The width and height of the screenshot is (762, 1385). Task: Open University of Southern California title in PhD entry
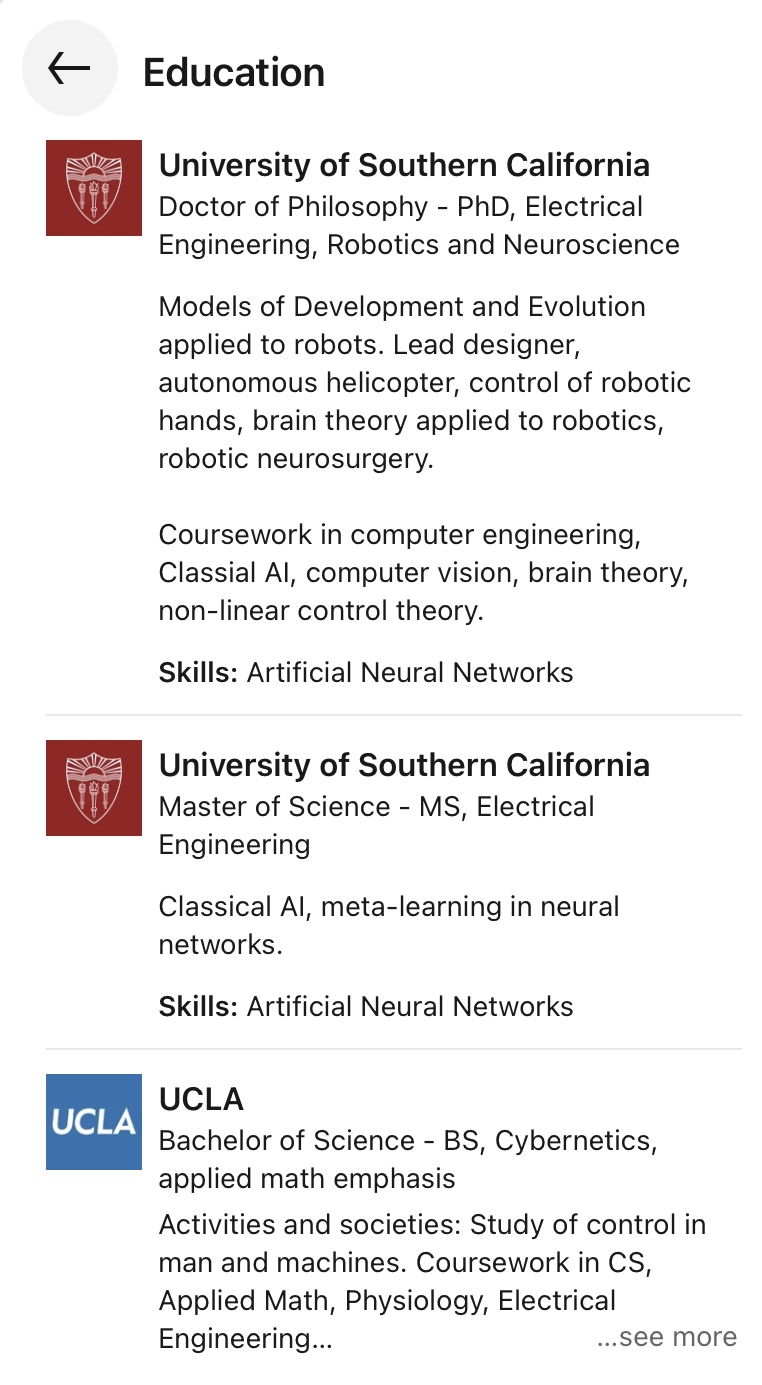point(404,165)
